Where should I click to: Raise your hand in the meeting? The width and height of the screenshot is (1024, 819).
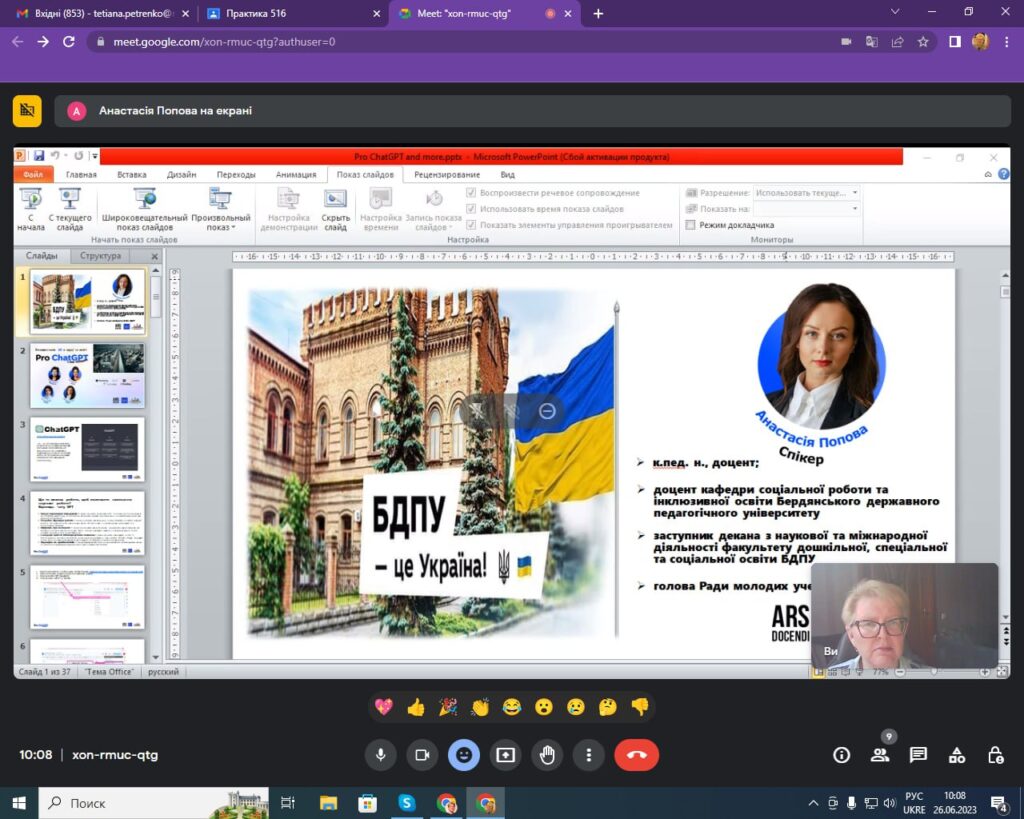548,755
